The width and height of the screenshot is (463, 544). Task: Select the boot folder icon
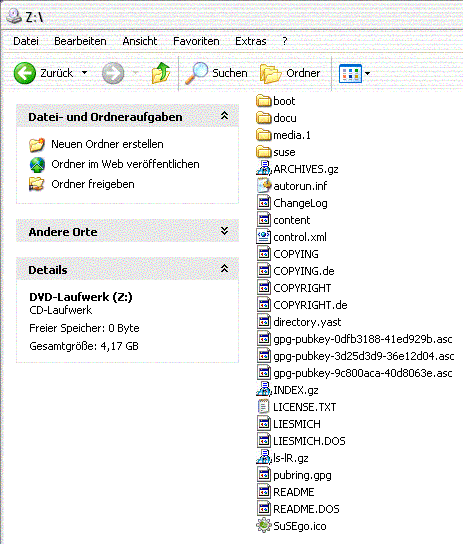coord(264,101)
